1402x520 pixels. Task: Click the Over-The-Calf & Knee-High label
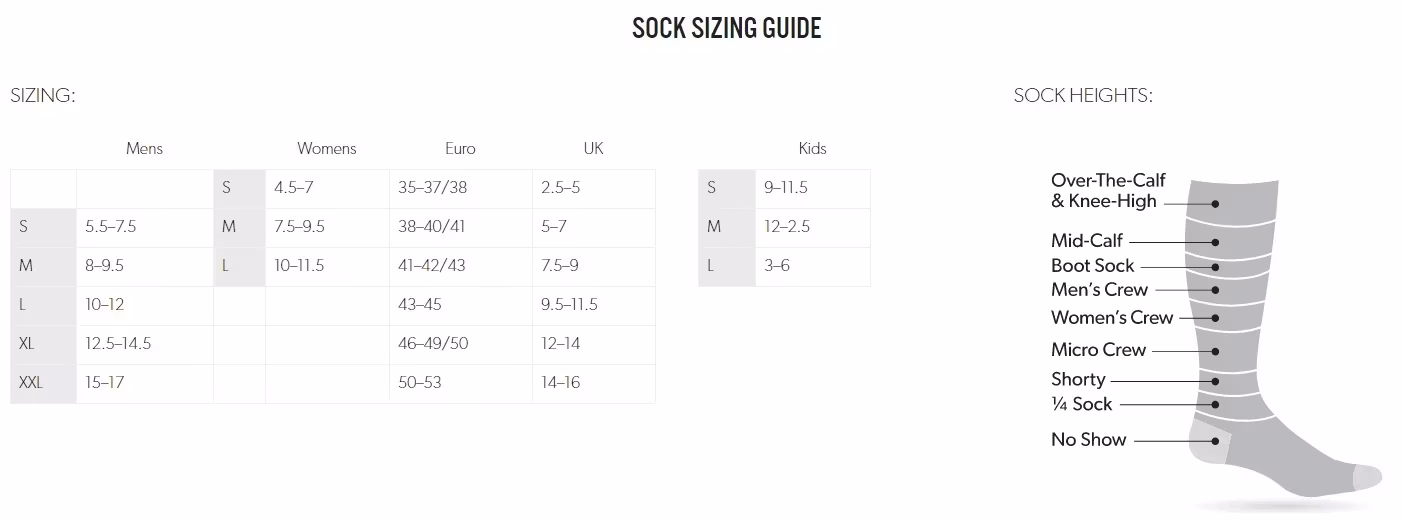coord(1108,190)
